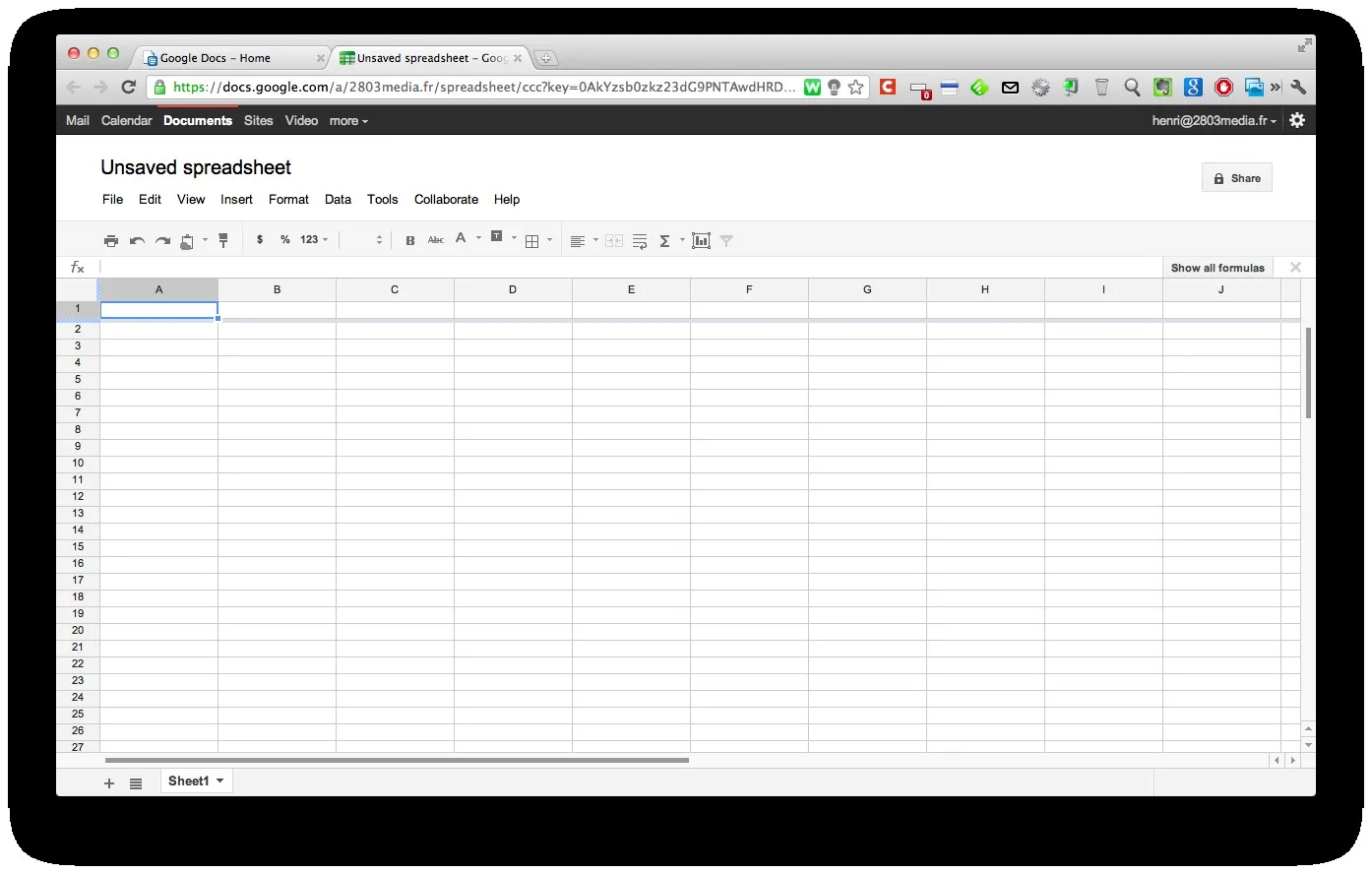Toggle wrap text
This screenshot has height=874, width=1372.
pyautogui.click(x=640, y=241)
